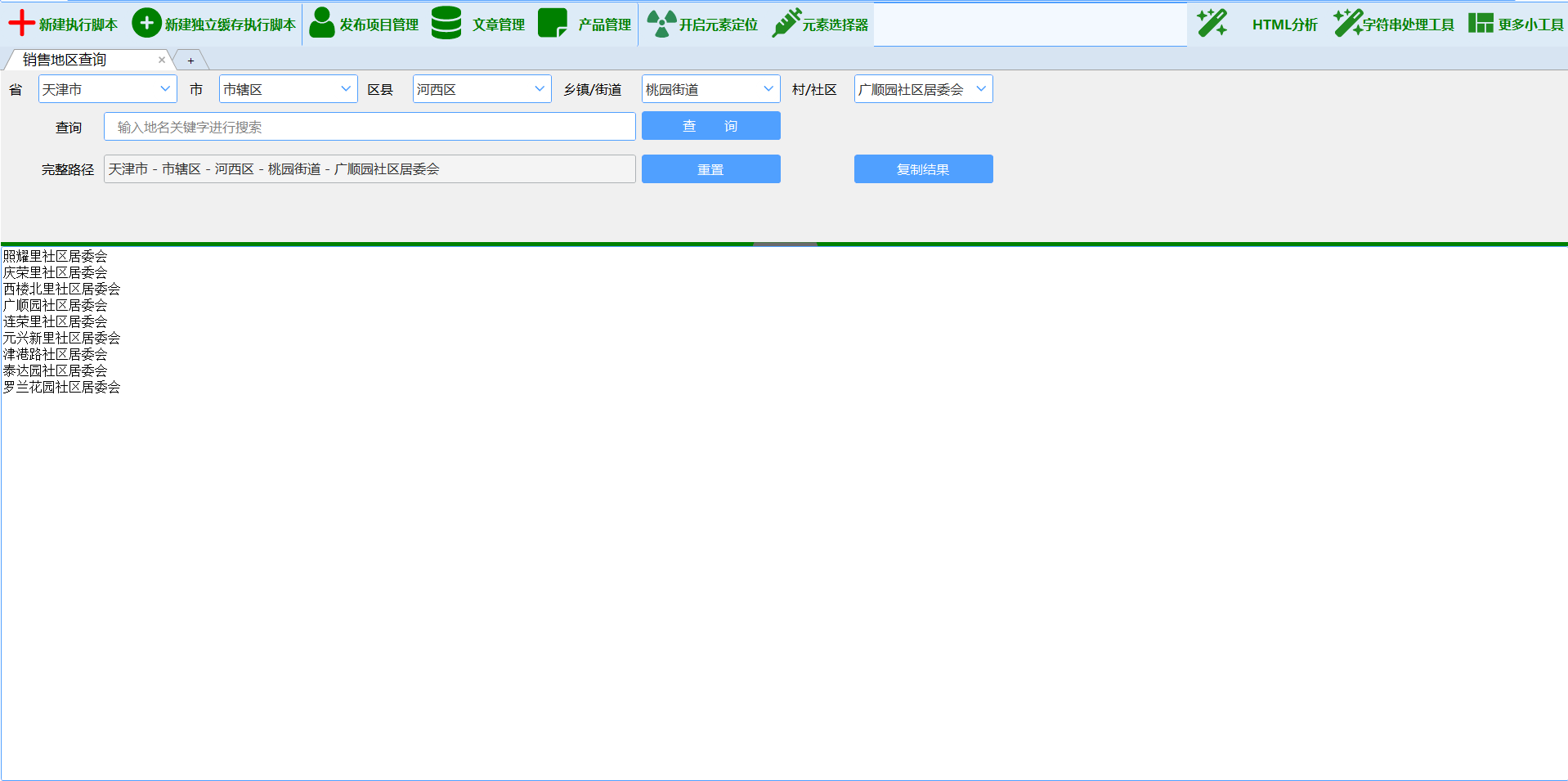
Task: Click the green circle plus 新建独立缓存执行脚本 icon
Action: [x=146, y=24]
